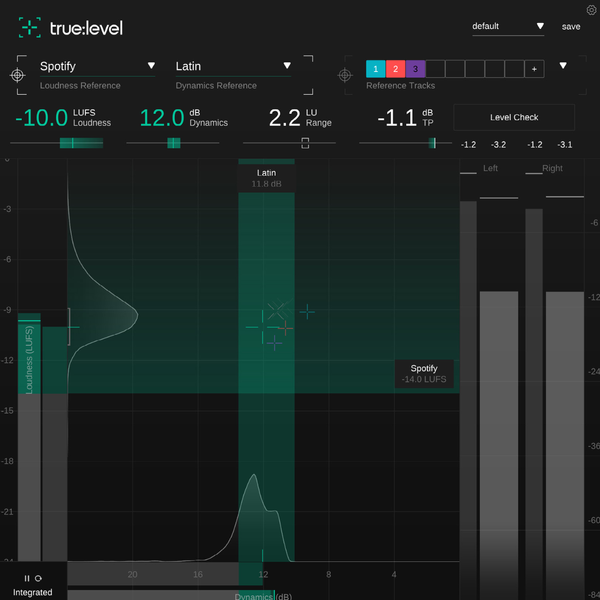Open the default preset dropdown
The width and height of the screenshot is (600, 600).
pyautogui.click(x=540, y=27)
